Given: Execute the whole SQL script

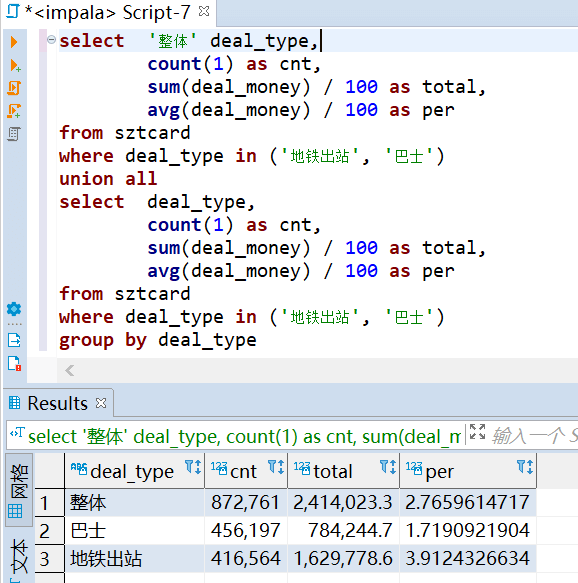Looking at the screenshot, I should click(x=14, y=88).
